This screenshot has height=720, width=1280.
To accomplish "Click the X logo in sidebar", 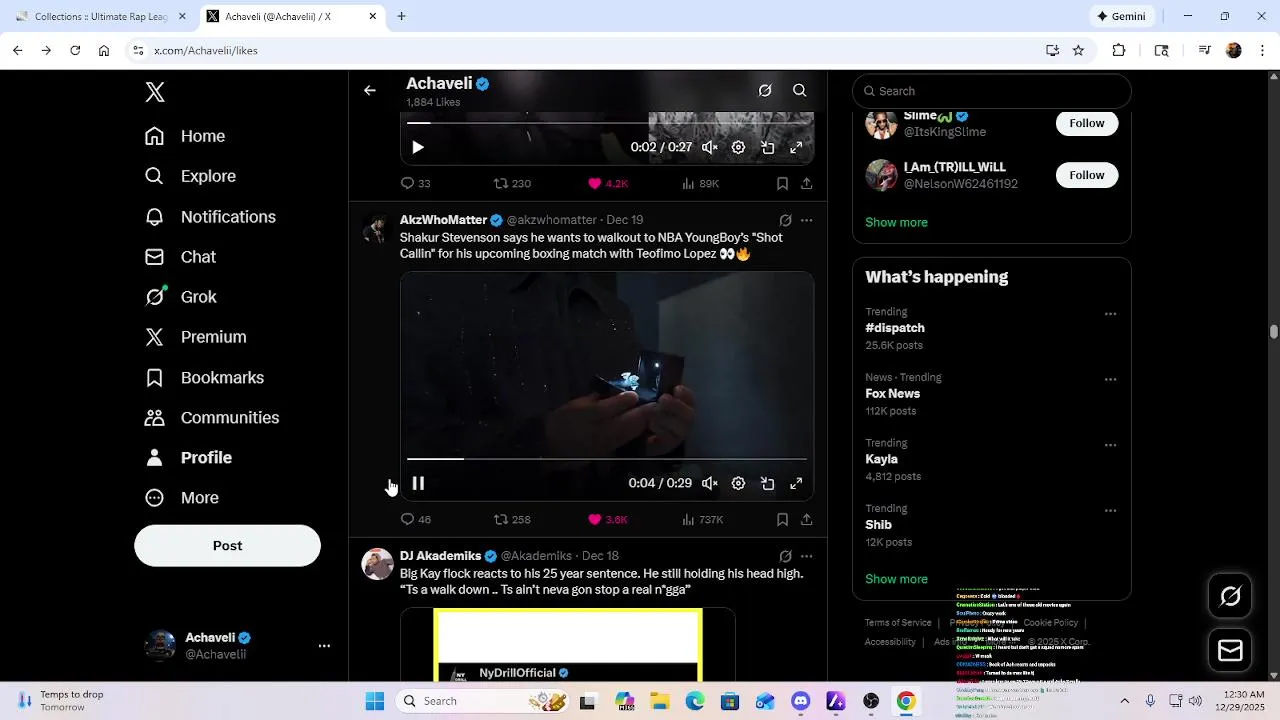I will tap(155, 92).
